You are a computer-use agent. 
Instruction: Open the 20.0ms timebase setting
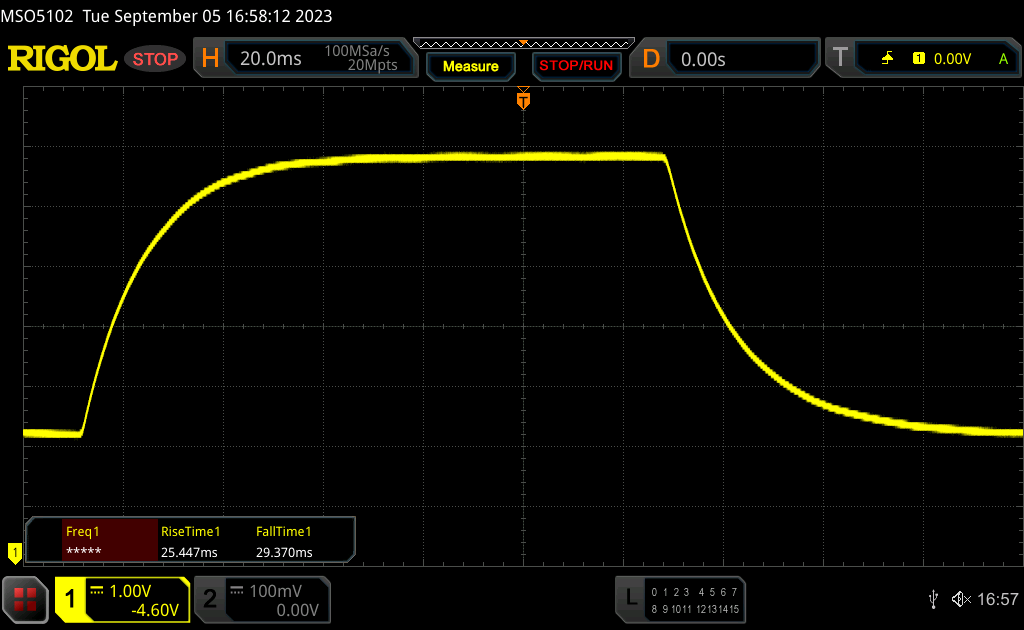tap(271, 59)
